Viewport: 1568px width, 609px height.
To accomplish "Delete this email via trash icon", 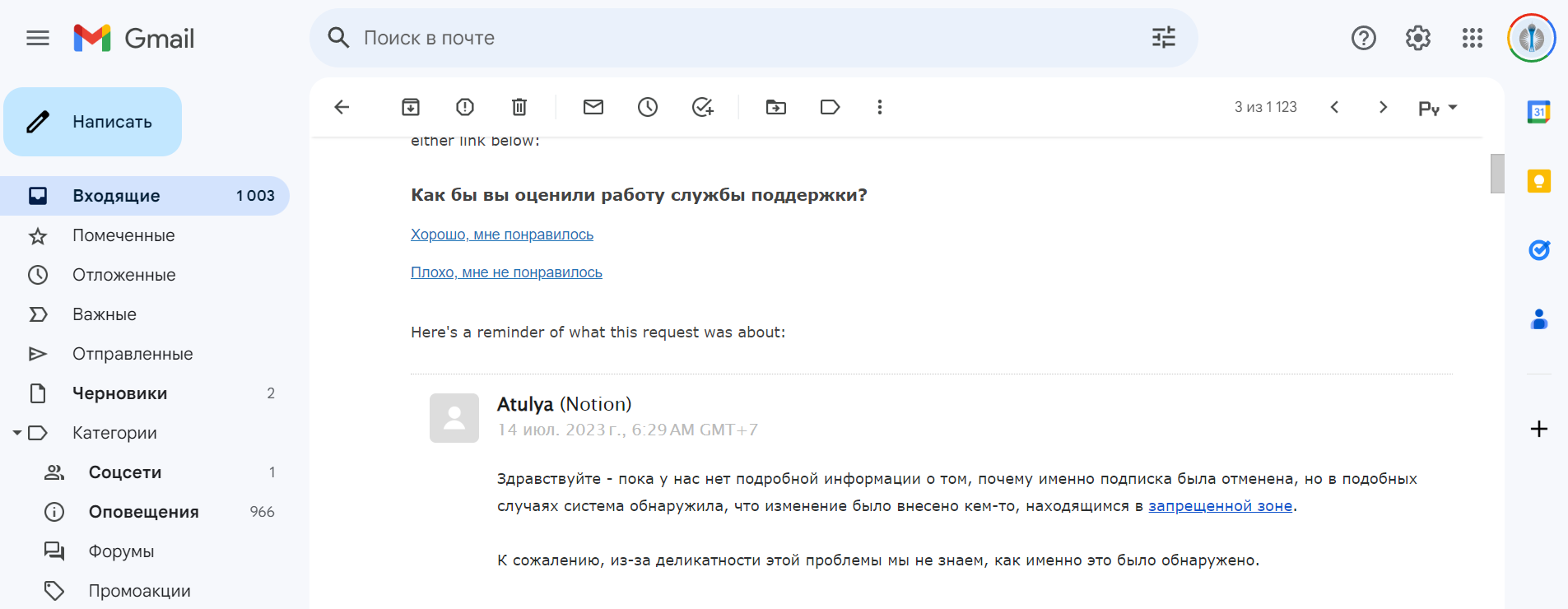I will click(519, 107).
